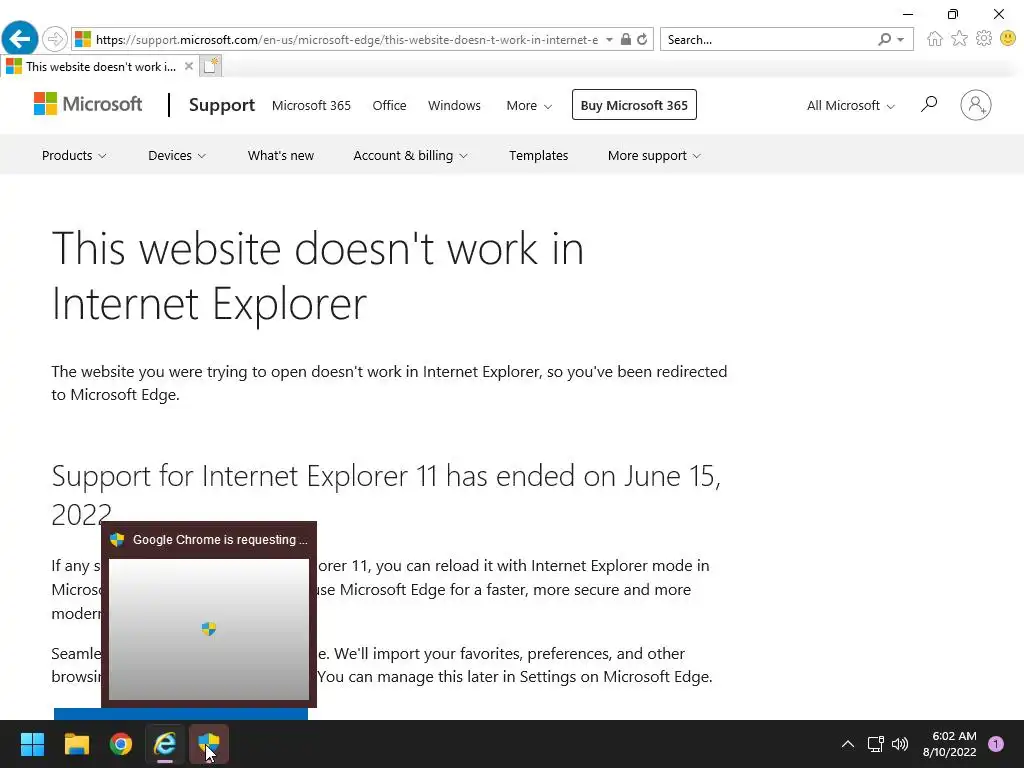Open the What's new menu item
This screenshot has height=768, width=1024.
point(281,155)
